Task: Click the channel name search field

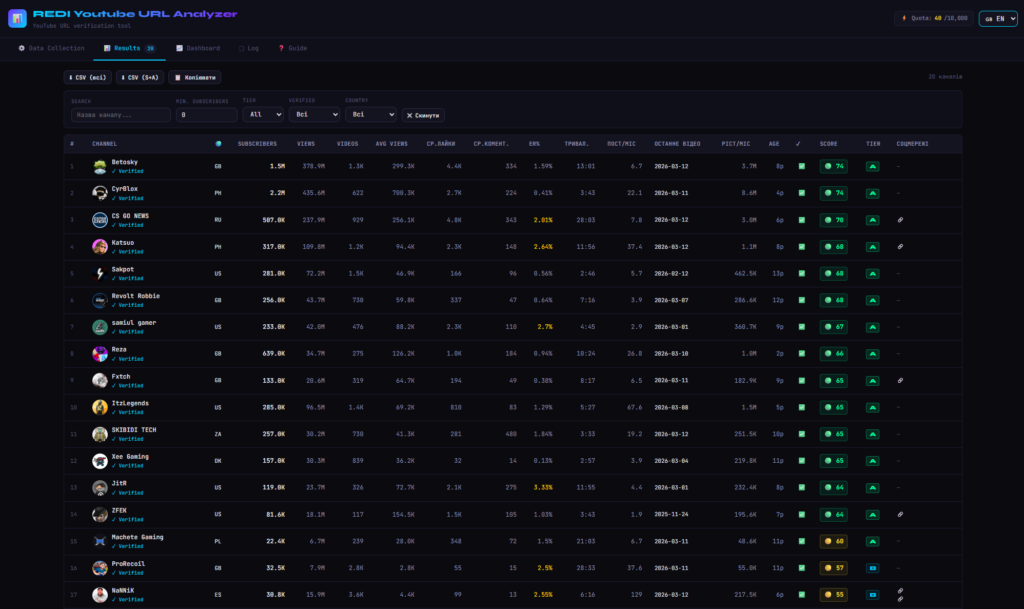Action: click(121, 115)
